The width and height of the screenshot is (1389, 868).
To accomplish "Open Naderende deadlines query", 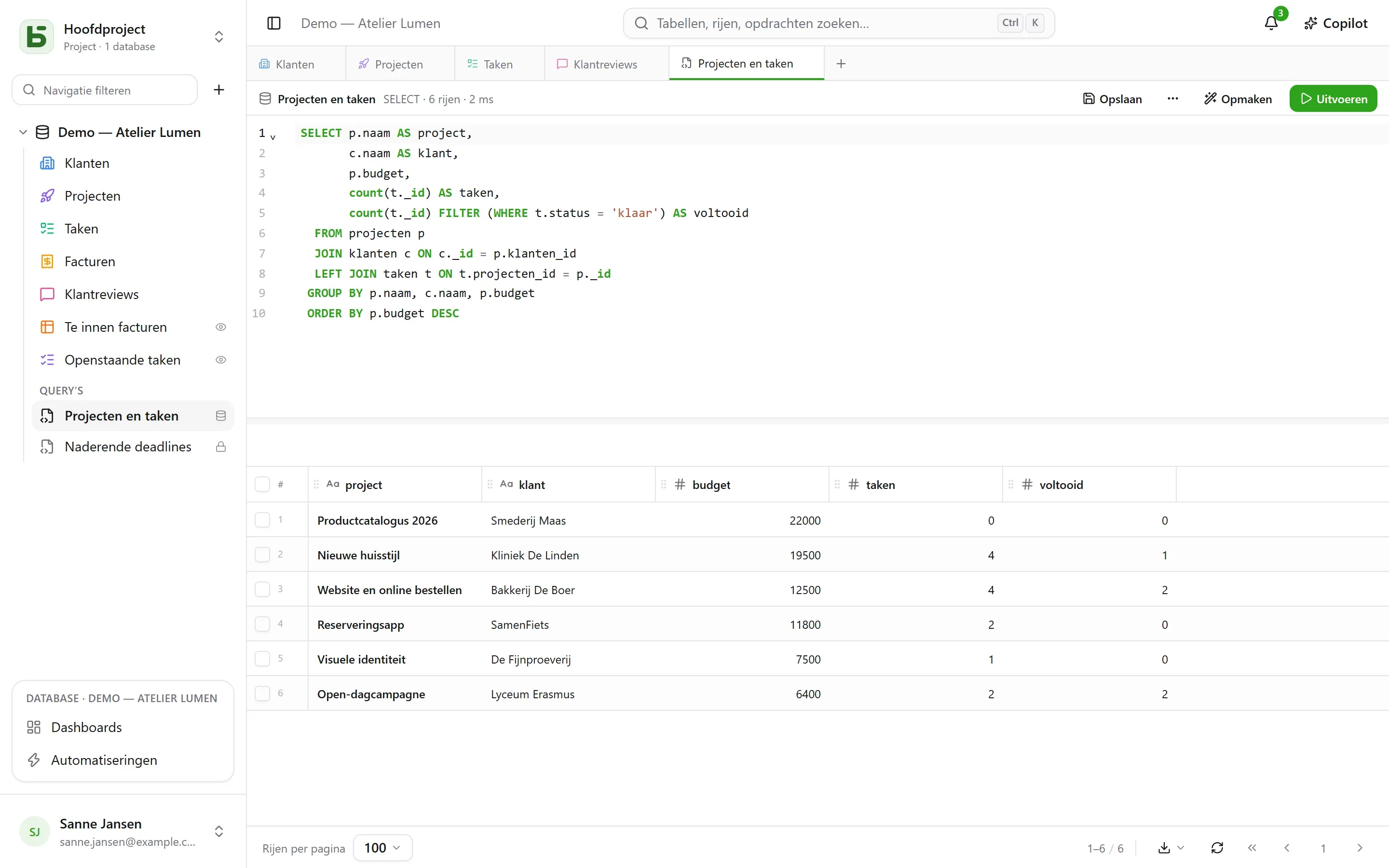I will (x=133, y=447).
